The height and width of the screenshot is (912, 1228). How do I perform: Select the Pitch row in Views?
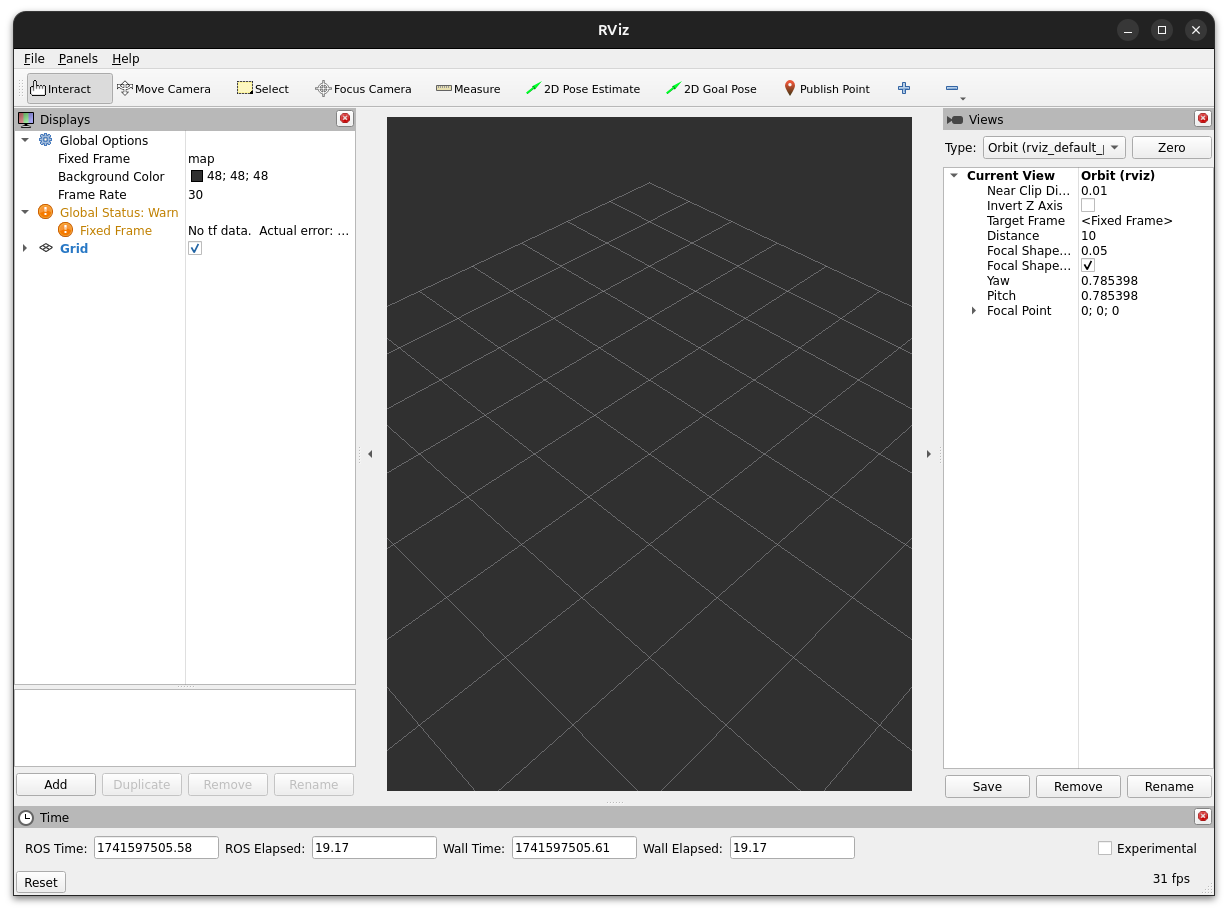coord(1078,296)
